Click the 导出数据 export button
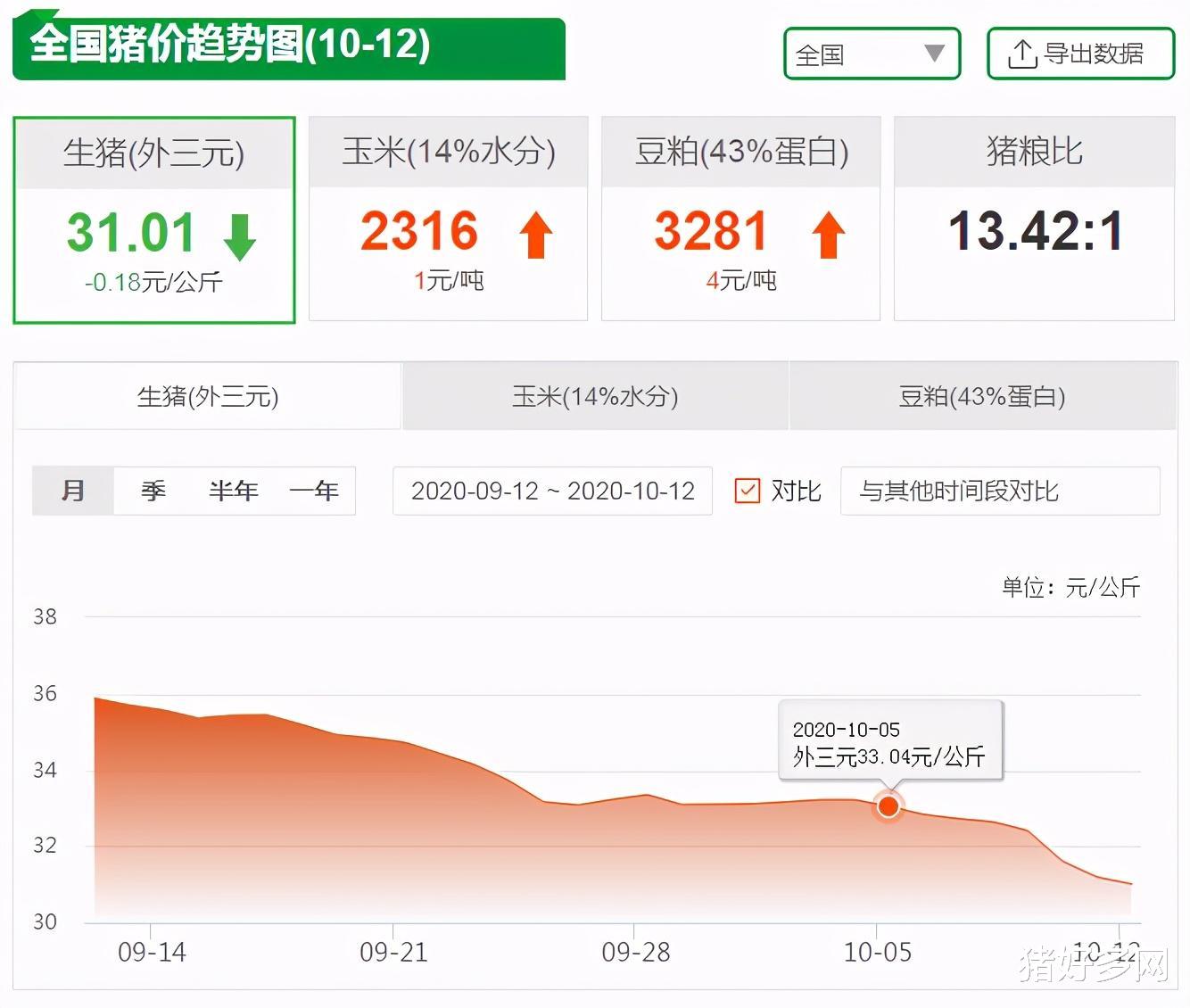 point(1080,54)
